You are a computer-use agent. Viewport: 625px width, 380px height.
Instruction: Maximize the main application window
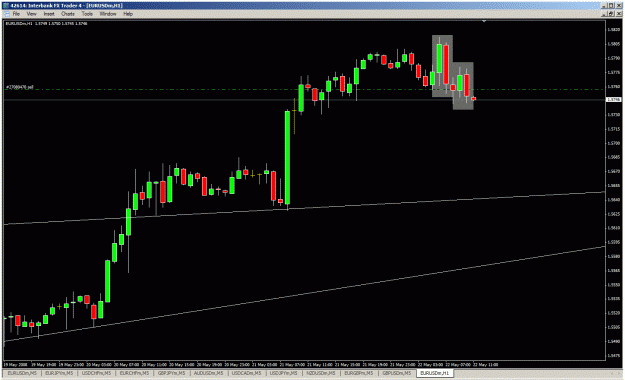click(611, 6)
